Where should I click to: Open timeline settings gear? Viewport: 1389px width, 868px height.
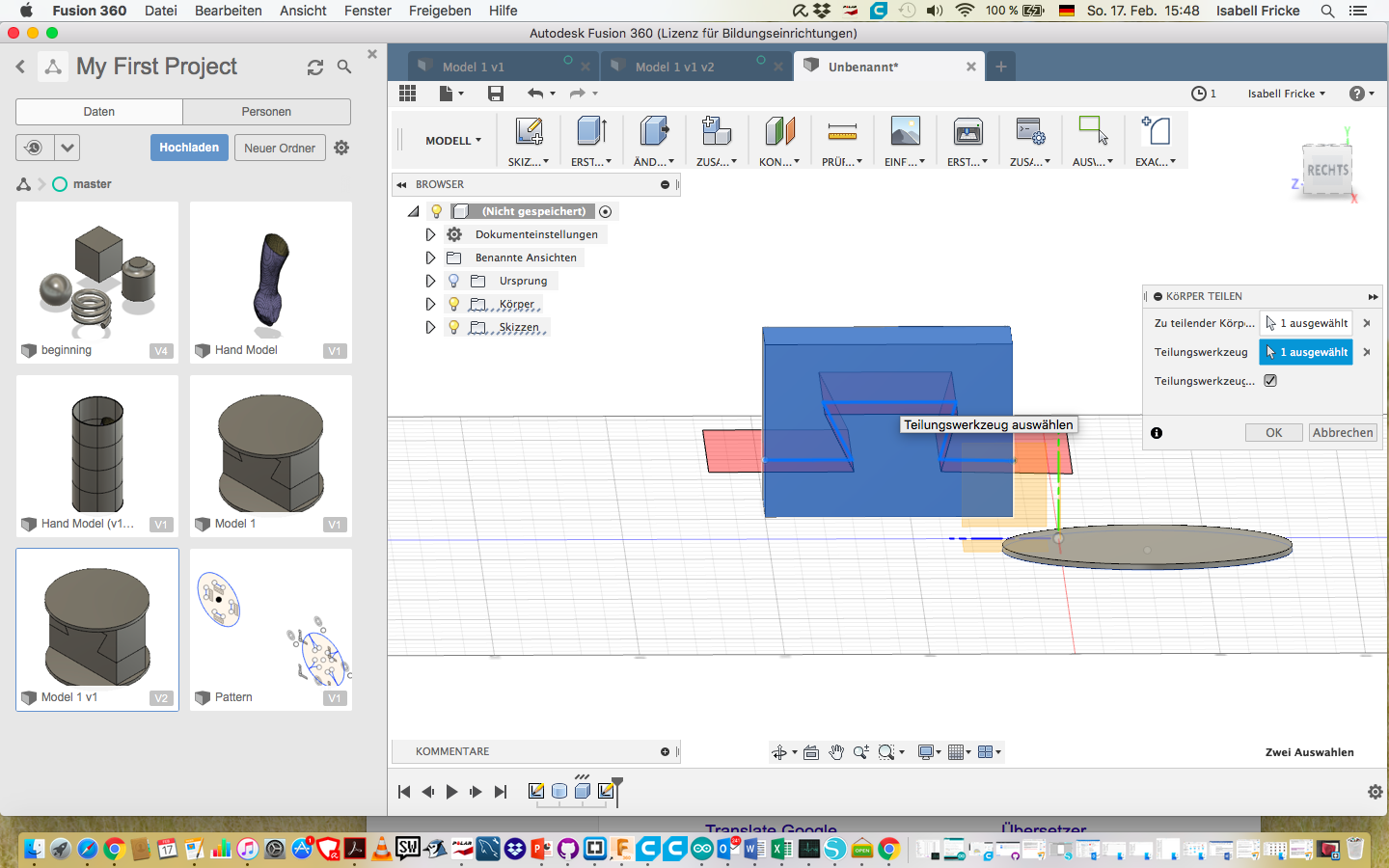coord(1375,792)
